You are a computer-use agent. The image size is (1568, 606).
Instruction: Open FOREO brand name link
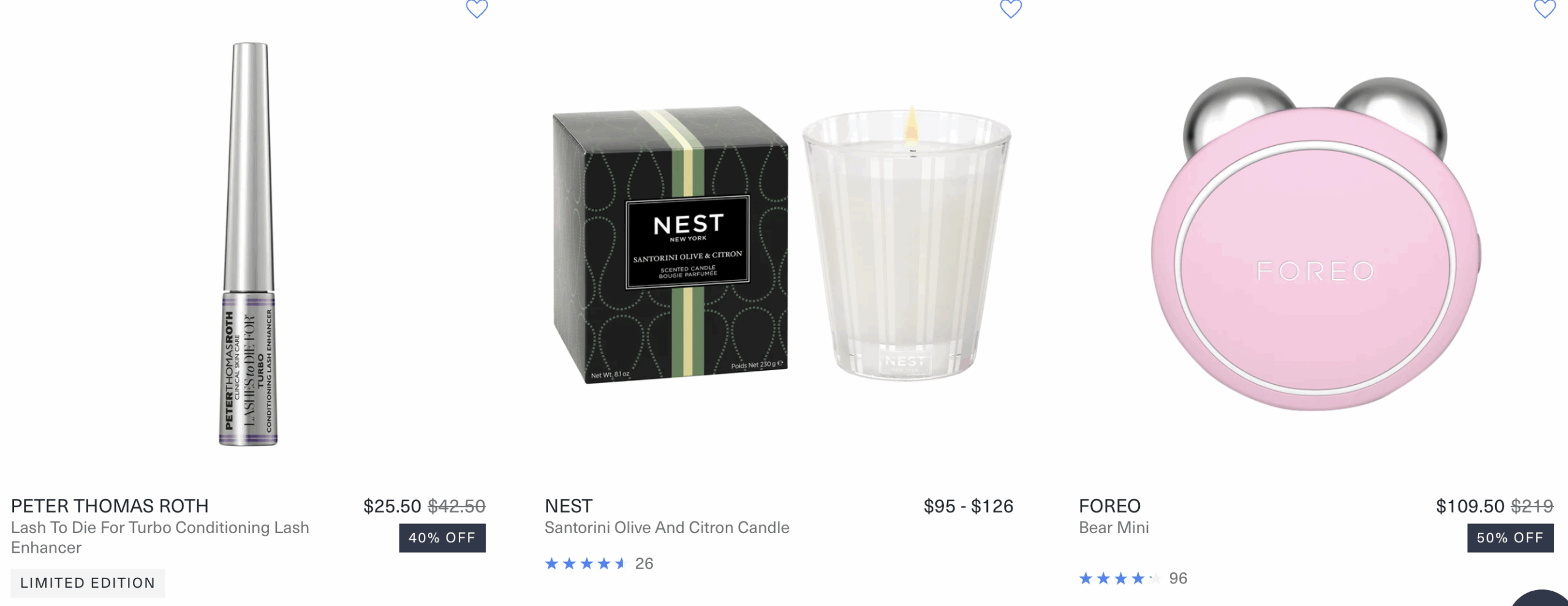pos(1109,506)
